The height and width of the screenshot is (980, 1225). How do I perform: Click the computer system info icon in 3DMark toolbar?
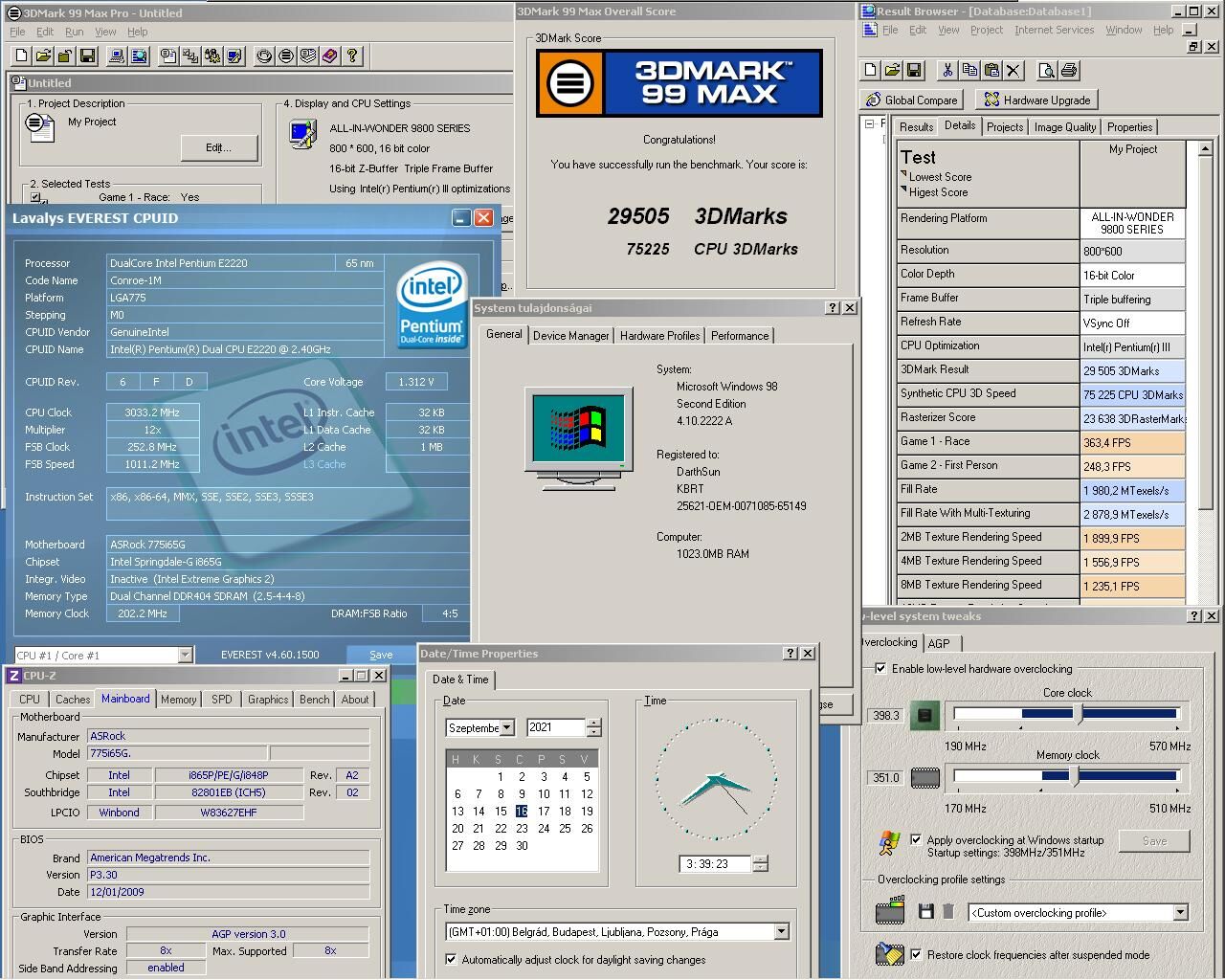[x=118, y=56]
